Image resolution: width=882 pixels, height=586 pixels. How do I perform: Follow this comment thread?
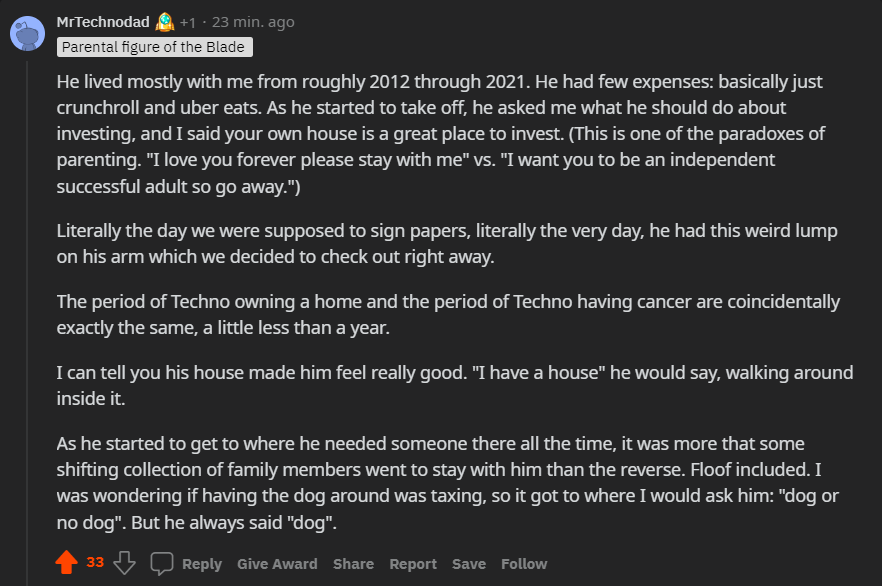point(524,564)
